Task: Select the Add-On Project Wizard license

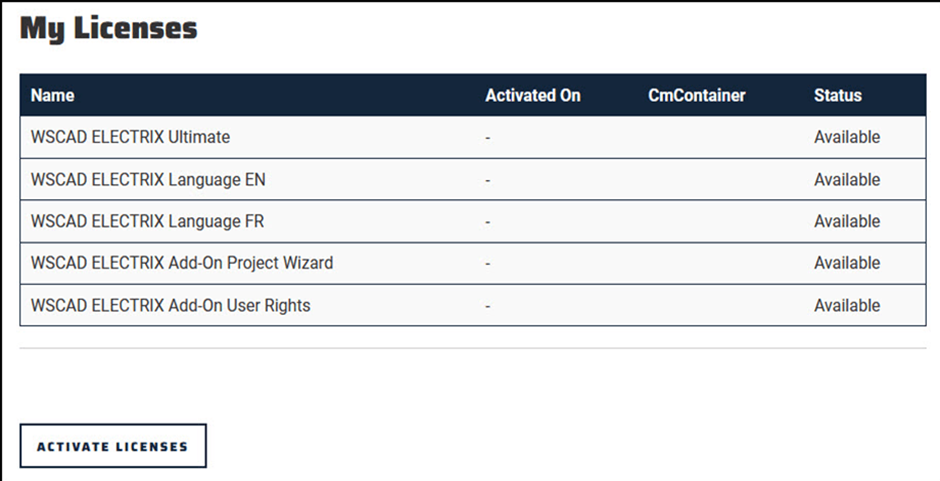Action: click(473, 263)
